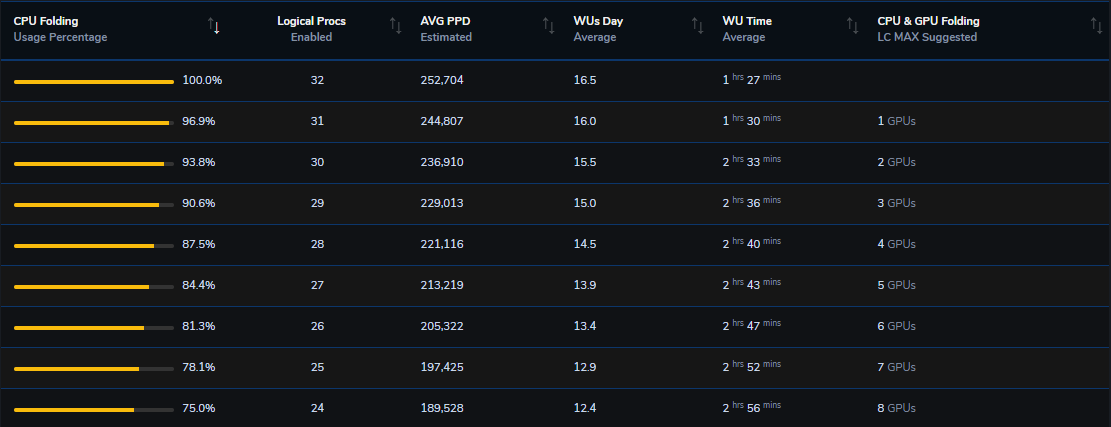Click the Logical Procs Enabled header
Image resolution: width=1111 pixels, height=427 pixels.
[x=311, y=29]
